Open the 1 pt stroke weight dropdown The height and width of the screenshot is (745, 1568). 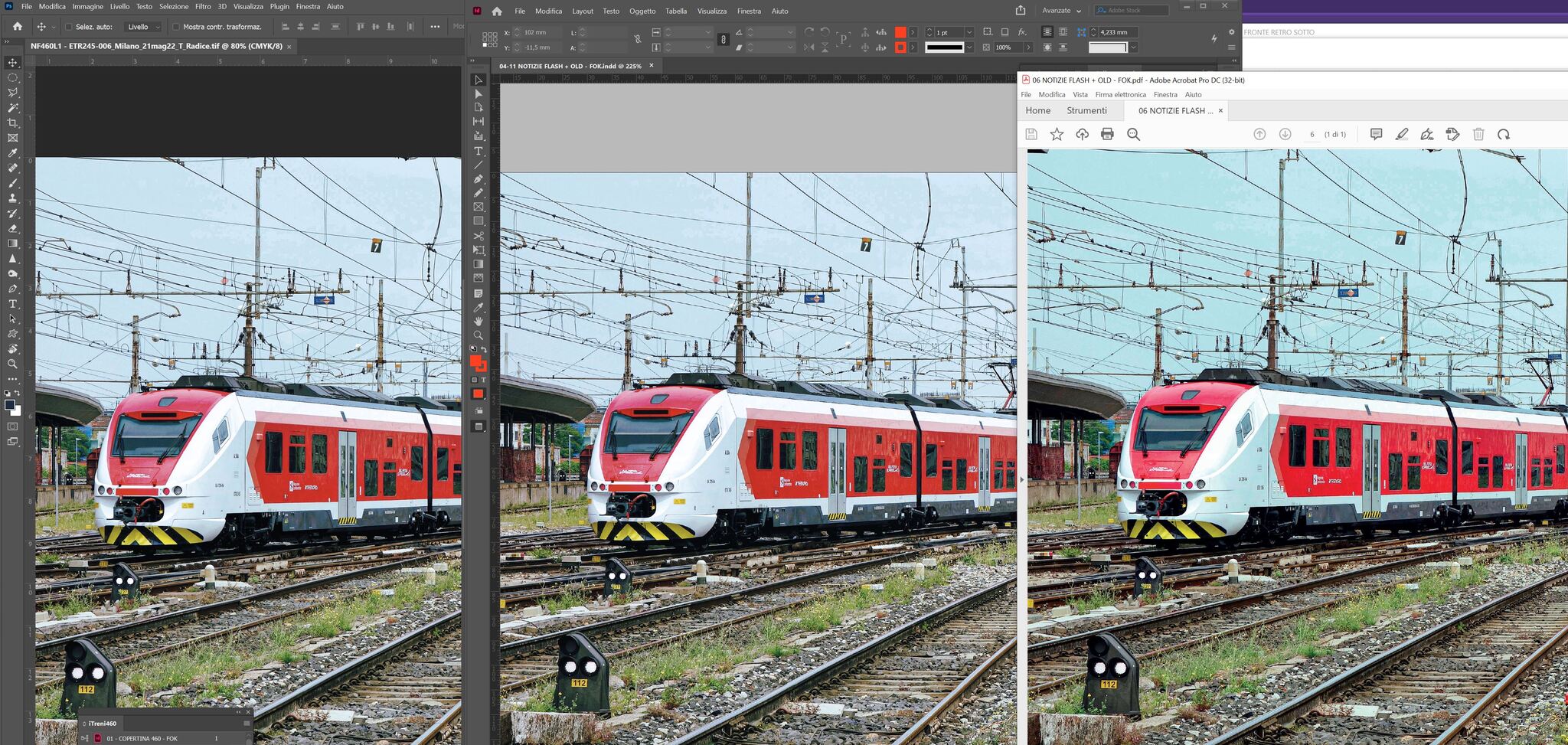[x=969, y=32]
